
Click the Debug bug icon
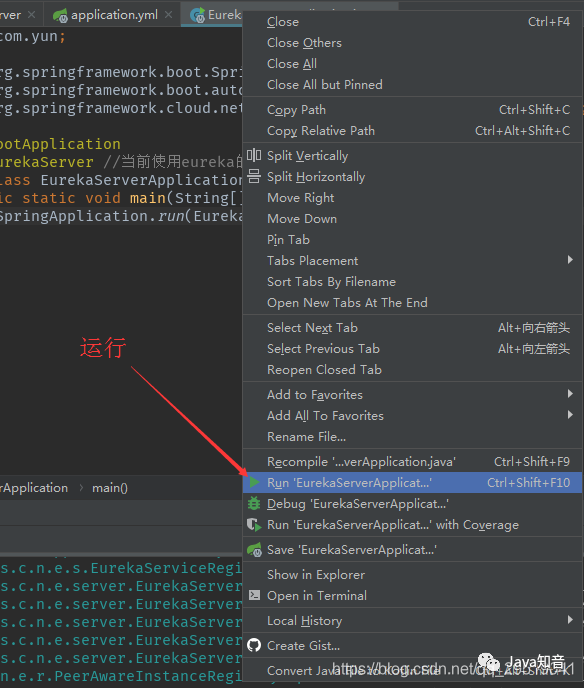pyautogui.click(x=254, y=504)
